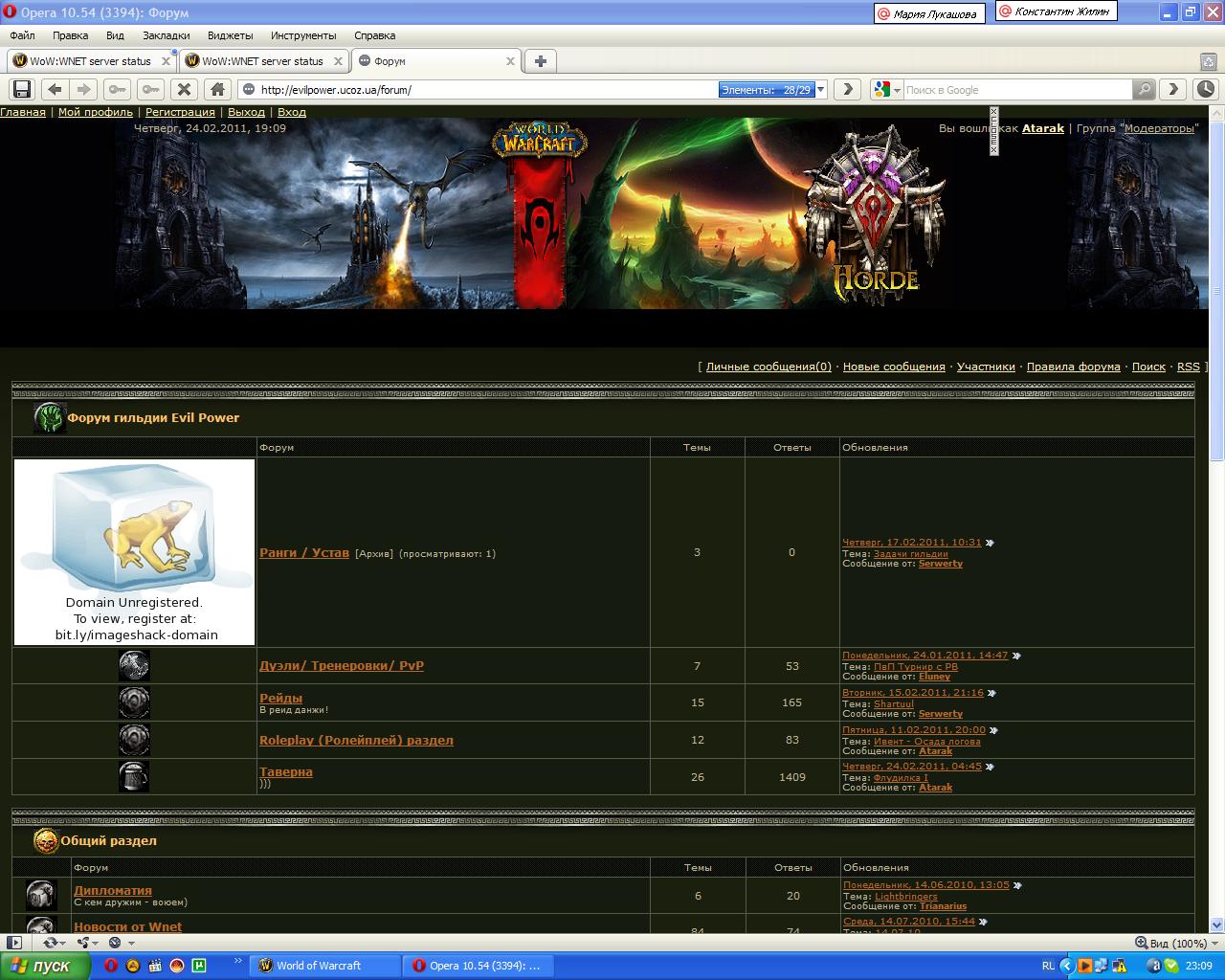
Task: Click the yellow AIMP icon in quick launch
Action: (133, 966)
